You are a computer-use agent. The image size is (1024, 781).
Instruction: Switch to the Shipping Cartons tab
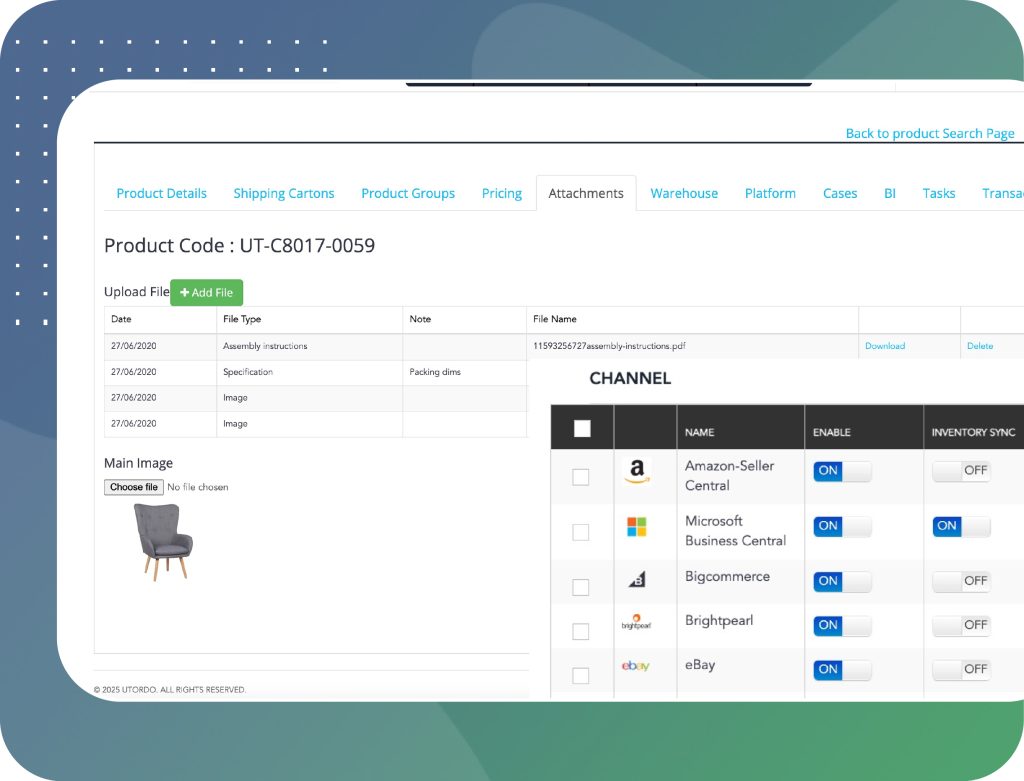pos(284,193)
